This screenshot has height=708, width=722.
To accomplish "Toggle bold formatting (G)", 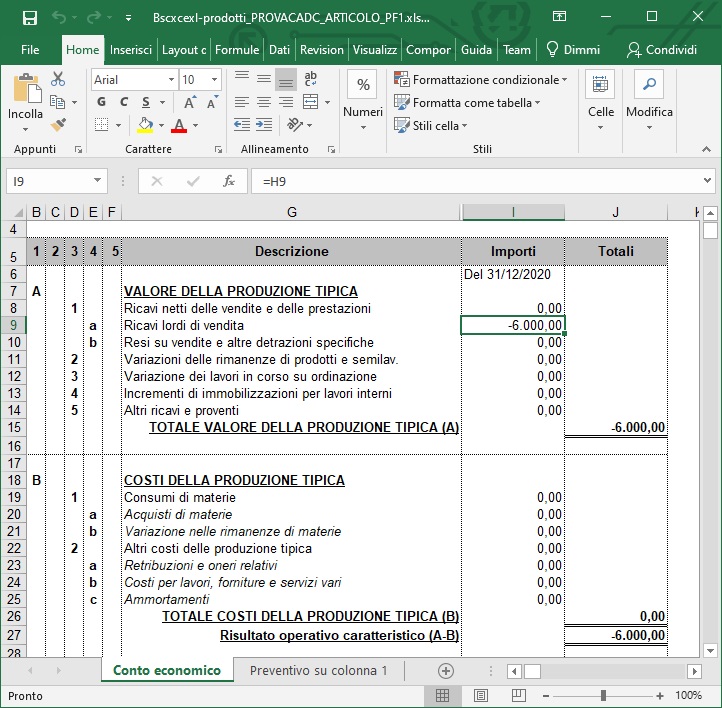I will click(x=101, y=102).
